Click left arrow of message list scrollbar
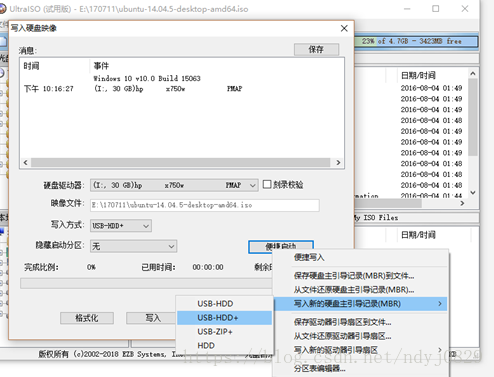 [26, 163]
